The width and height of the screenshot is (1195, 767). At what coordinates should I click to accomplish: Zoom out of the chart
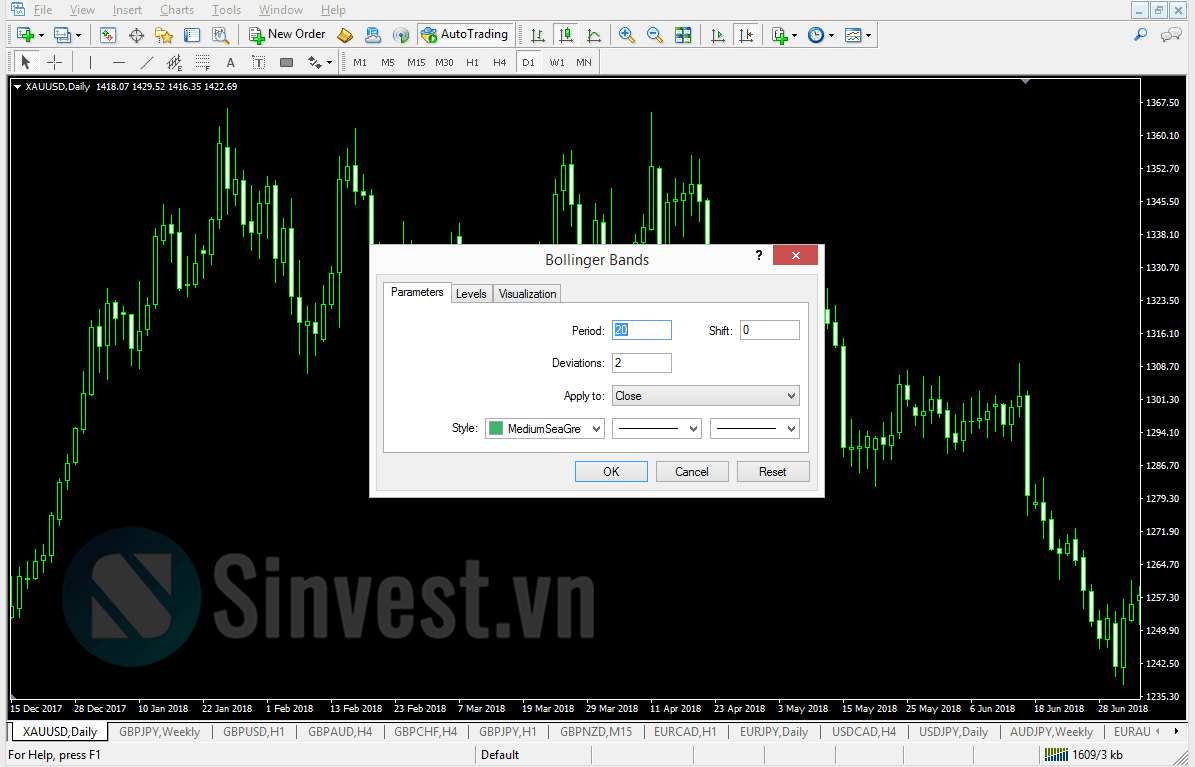click(x=655, y=35)
